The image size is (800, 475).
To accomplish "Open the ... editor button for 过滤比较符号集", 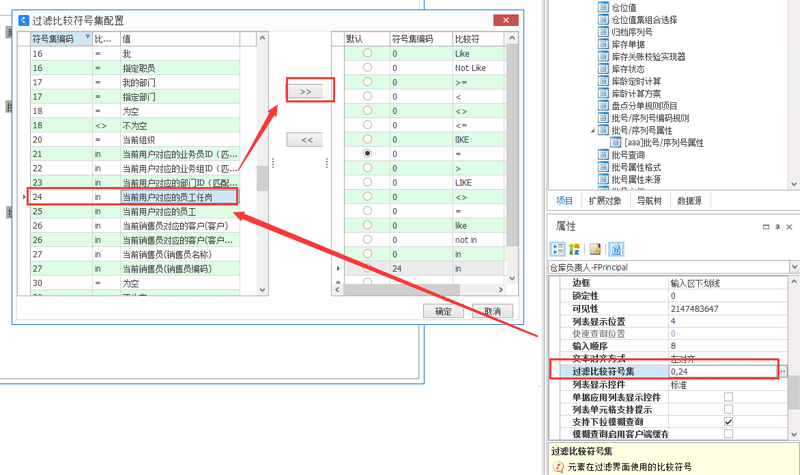I will click(x=783, y=371).
